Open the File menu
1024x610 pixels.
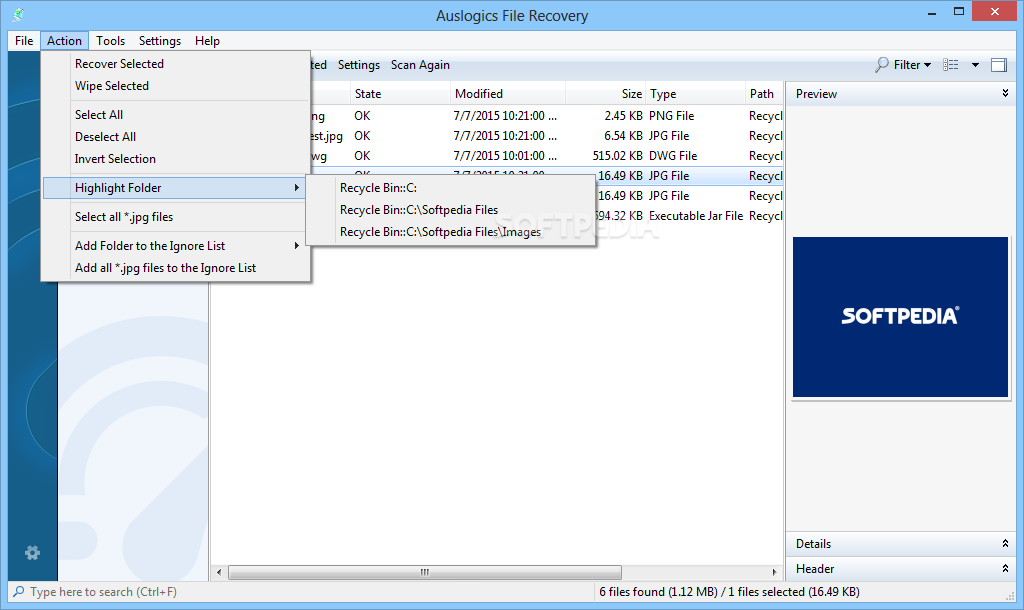point(24,40)
